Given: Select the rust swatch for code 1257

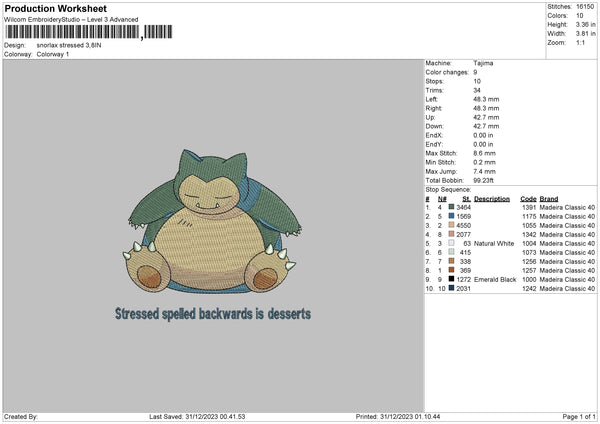Looking at the screenshot, I should (x=451, y=270).
